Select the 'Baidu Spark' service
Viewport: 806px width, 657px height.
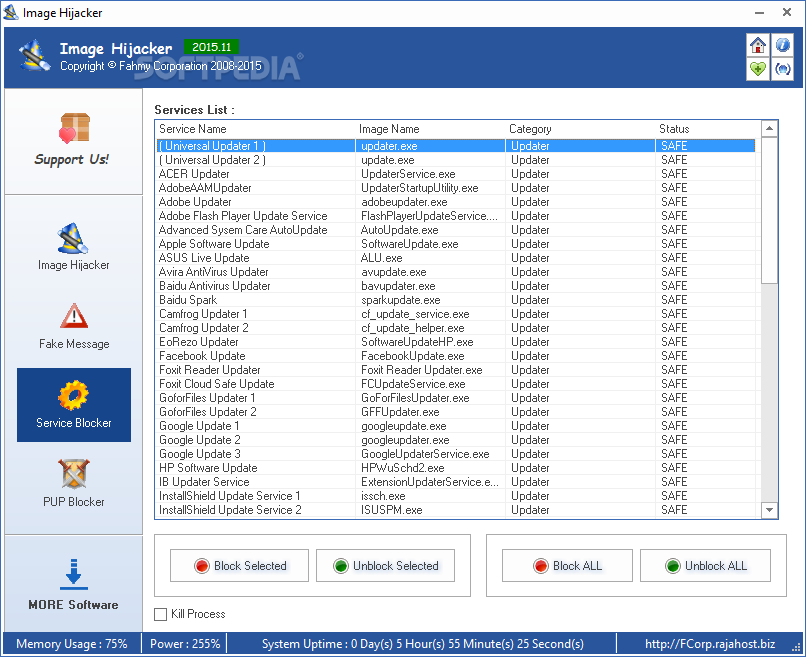[456, 300]
